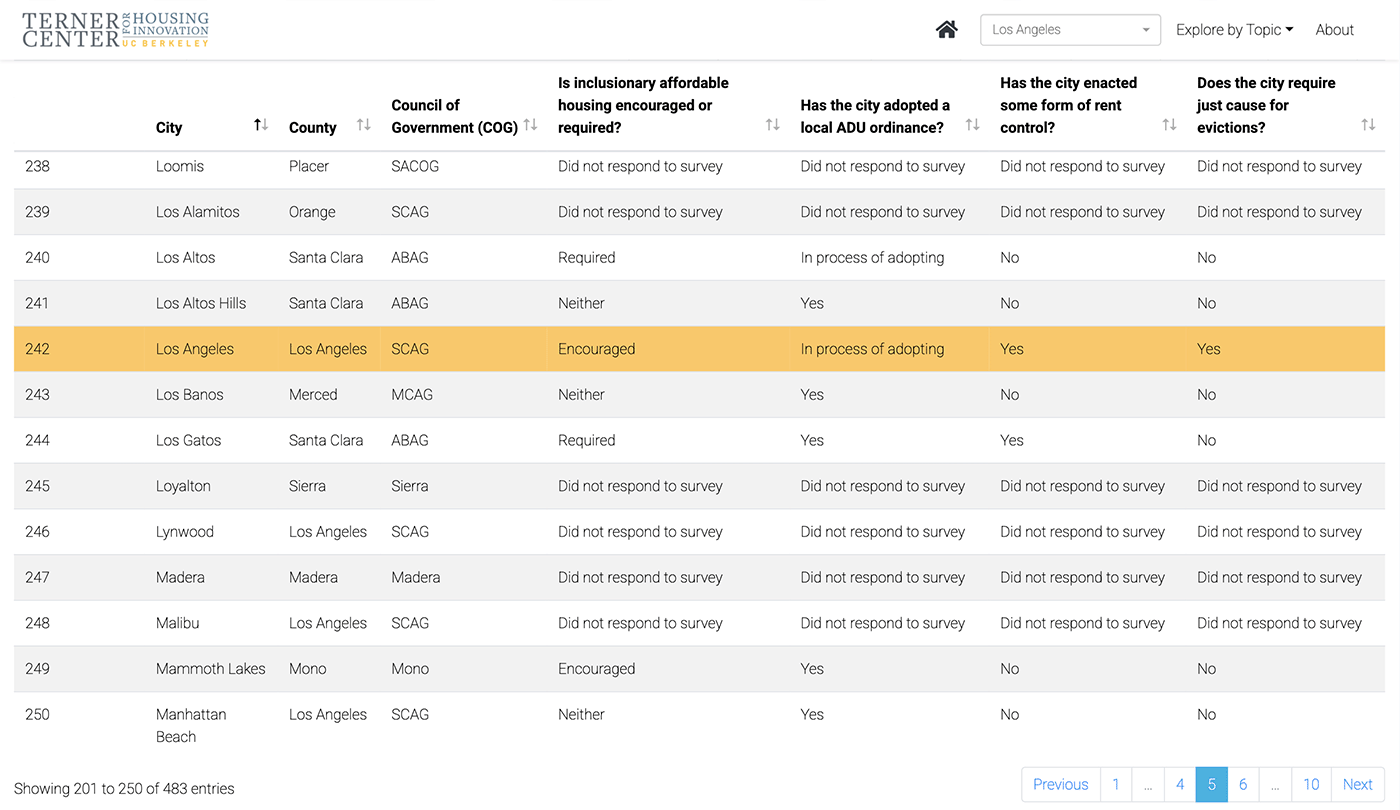Viewport: 1400px width, 810px height.
Task: Click the Terner Center UC Berkeley logo
Action: pyautogui.click(x=115, y=29)
